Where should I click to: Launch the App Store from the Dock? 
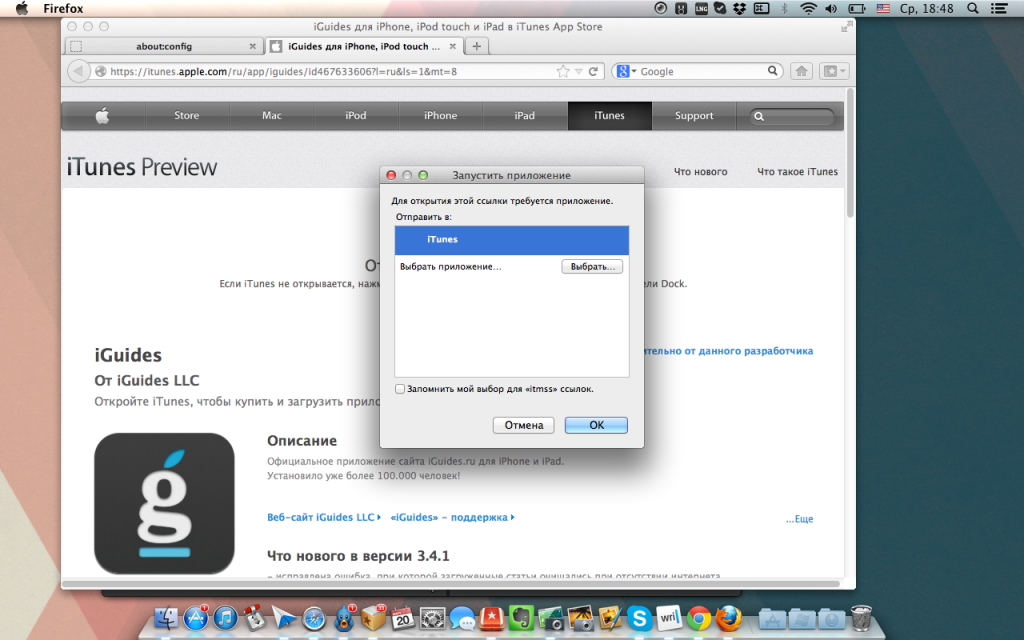[x=195, y=617]
